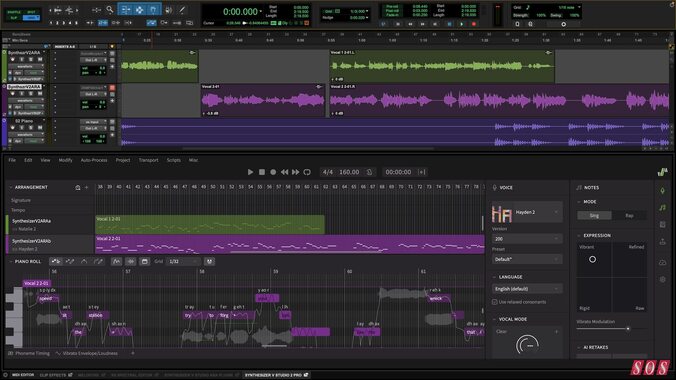This screenshot has width=676, height=380.
Task: Open the Grid 1/32 dropdown in Piano Roll
Action: coord(183,261)
